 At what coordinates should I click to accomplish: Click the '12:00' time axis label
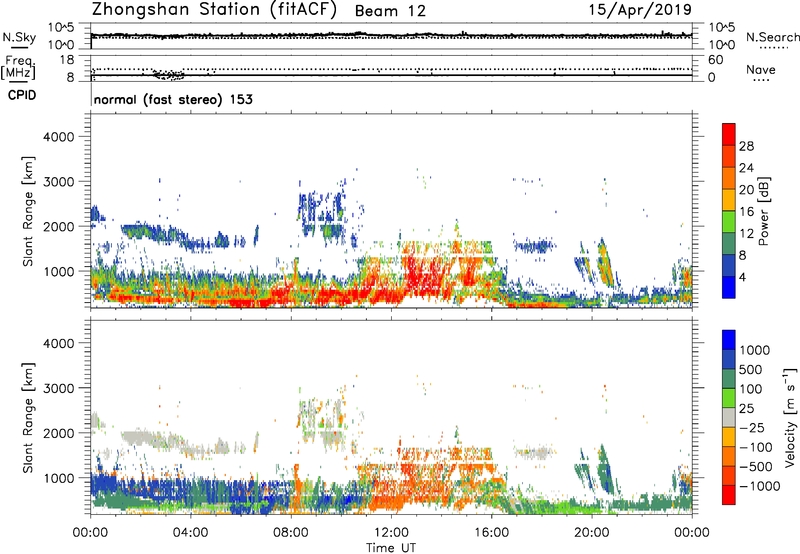pos(391,533)
